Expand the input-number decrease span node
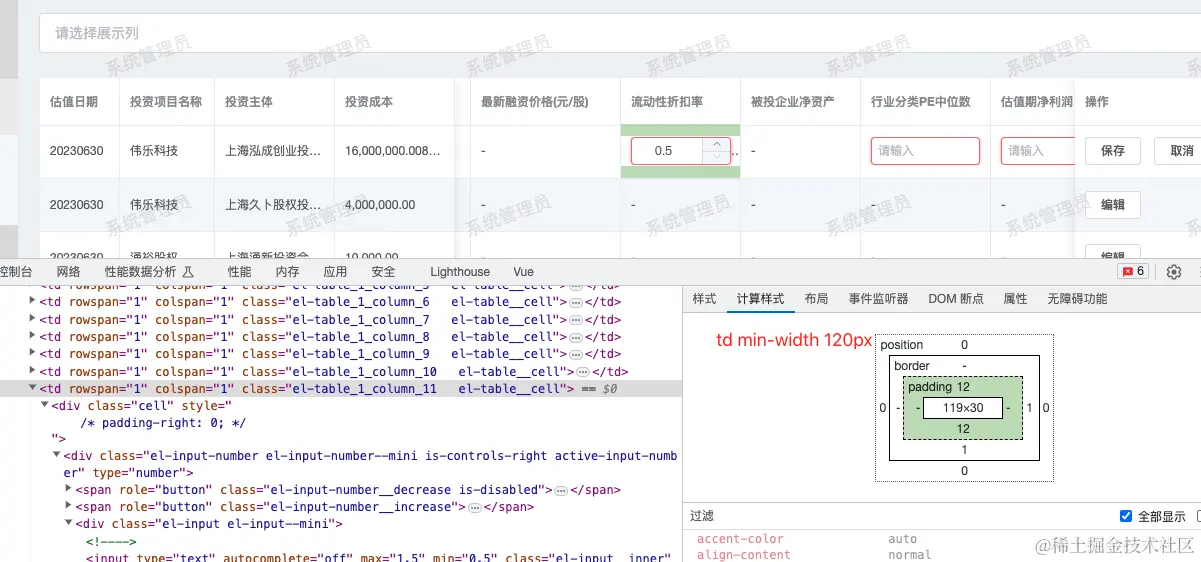The width and height of the screenshot is (1201, 562). [x=69, y=490]
